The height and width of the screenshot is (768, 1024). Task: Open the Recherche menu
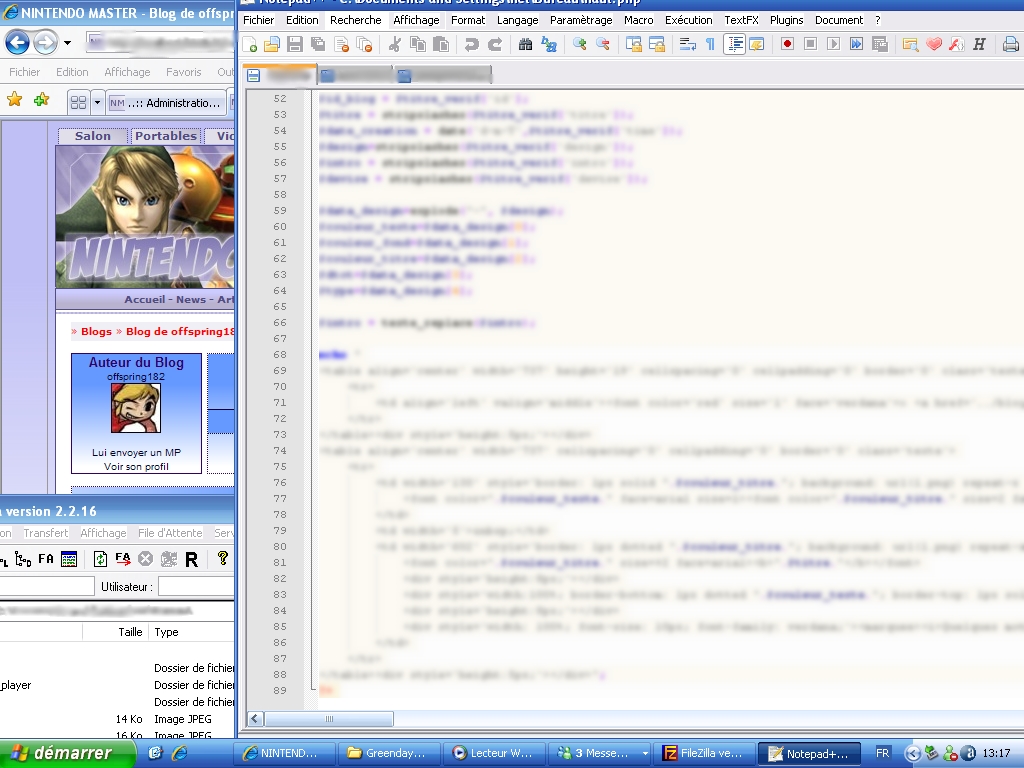(356, 20)
